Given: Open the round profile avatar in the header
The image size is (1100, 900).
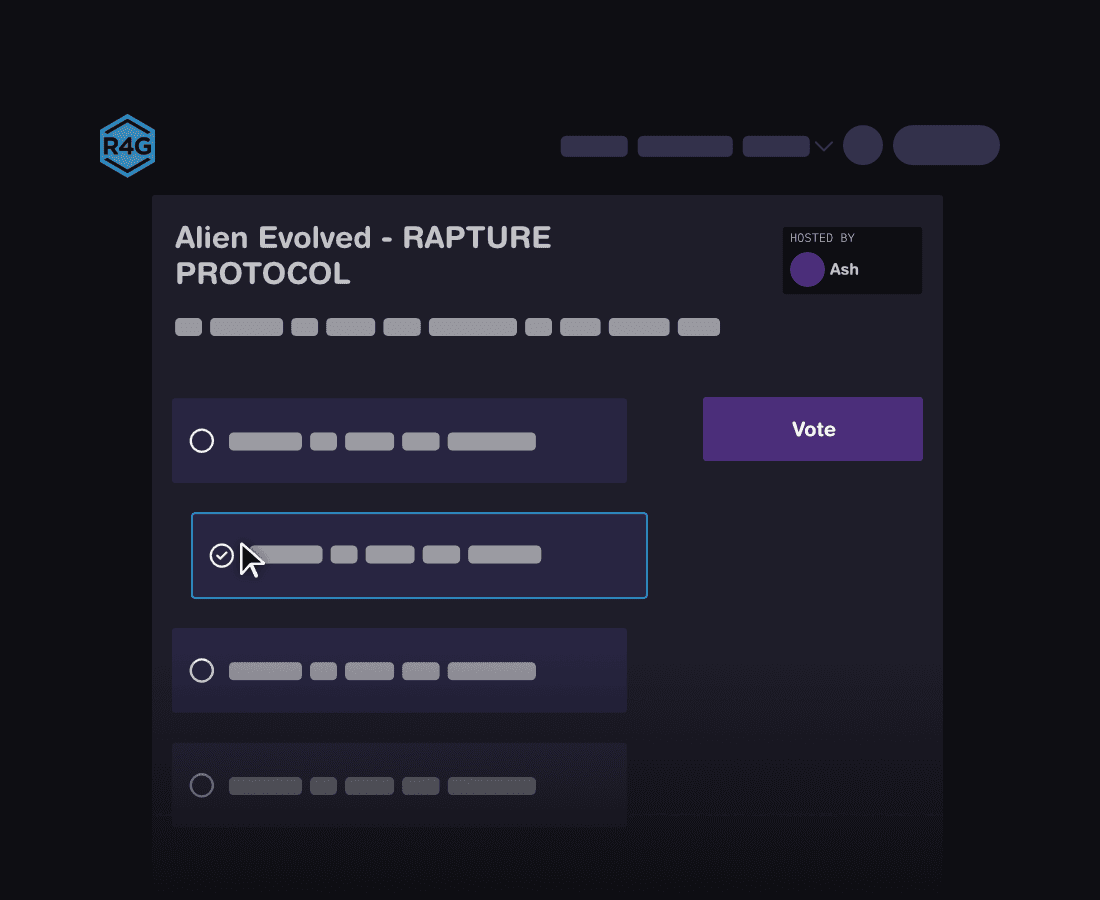Looking at the screenshot, I should (x=863, y=145).
